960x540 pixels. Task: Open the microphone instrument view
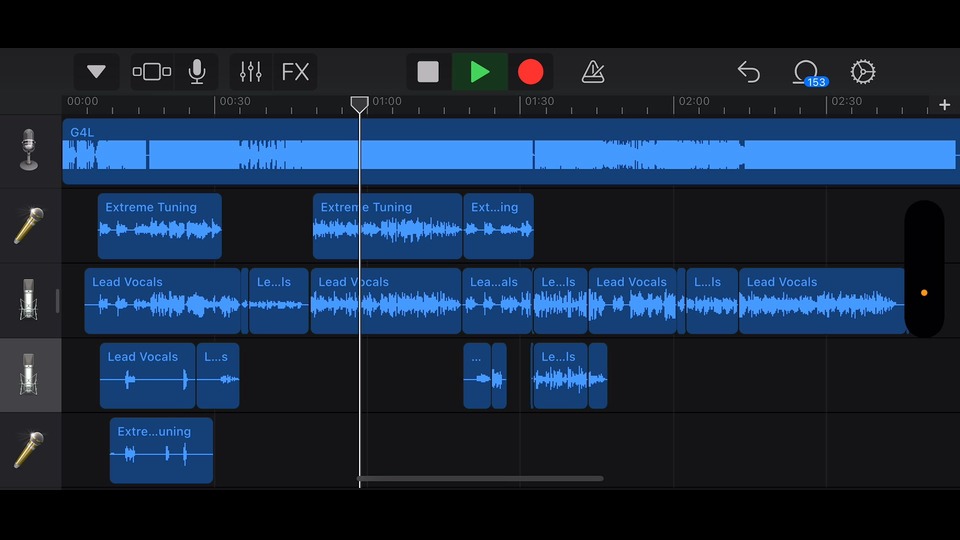(197, 72)
